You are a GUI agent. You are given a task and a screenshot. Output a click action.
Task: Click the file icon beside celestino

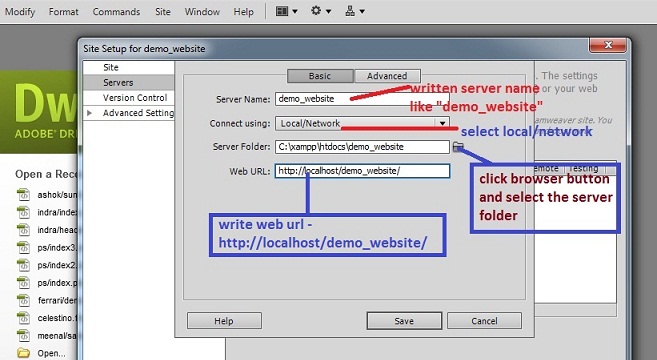coord(23,318)
